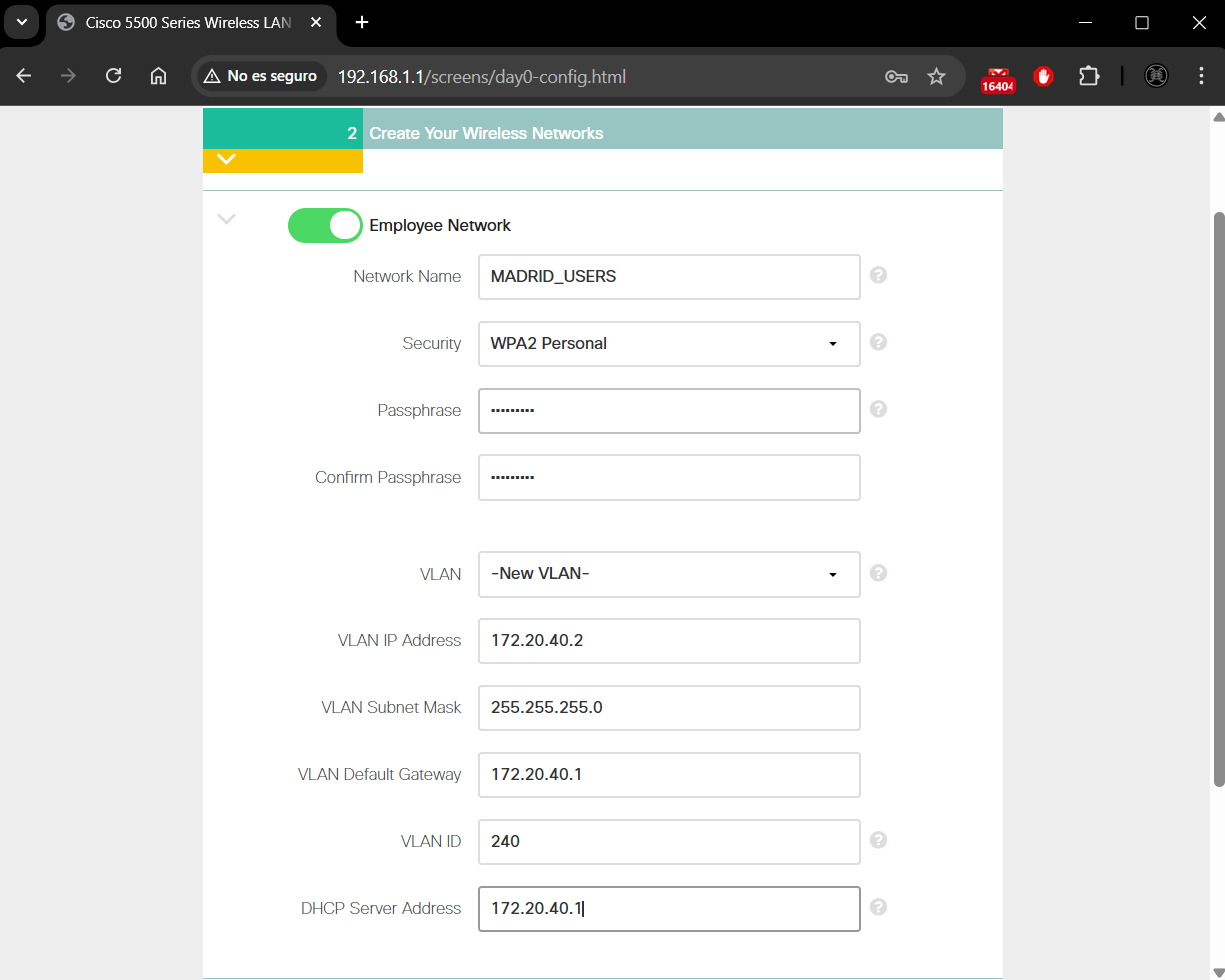Screen dimensions: 1225x980
Task: Click the scrollbar down arrow
Action: pyautogui.click(x=1217, y=971)
